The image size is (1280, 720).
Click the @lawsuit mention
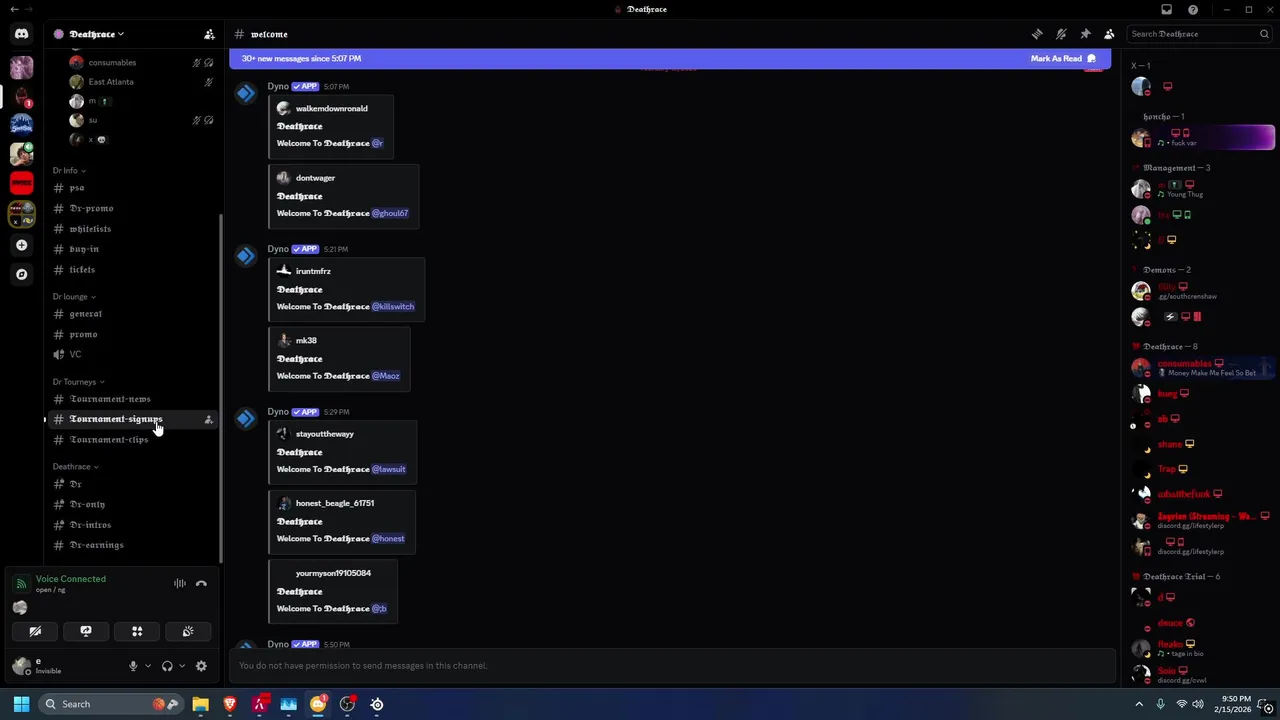389,469
